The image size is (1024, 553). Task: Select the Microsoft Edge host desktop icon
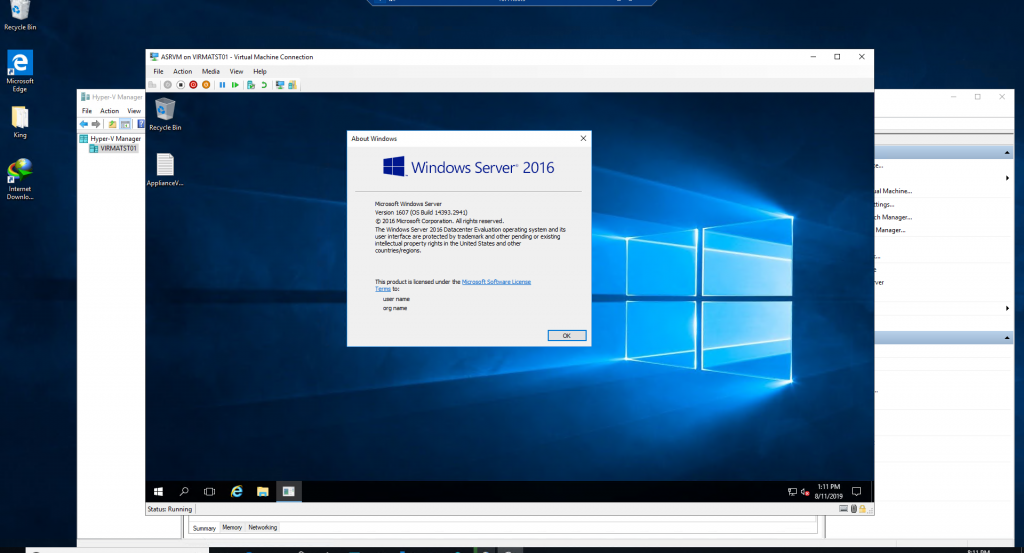point(20,72)
